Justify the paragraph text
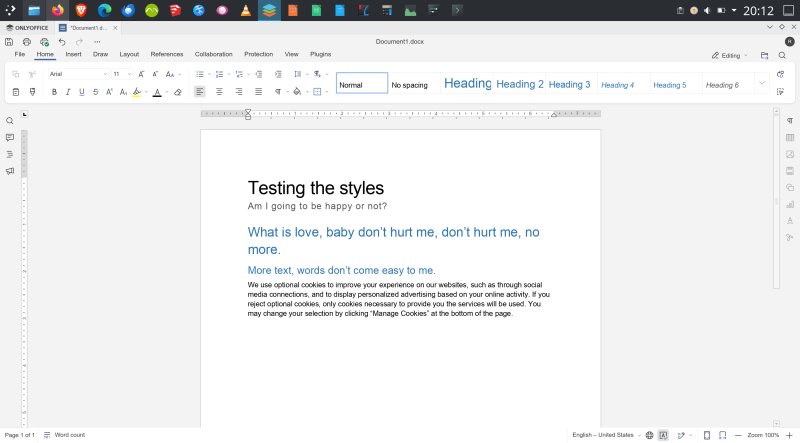This screenshot has height=443, width=800. pyautogui.click(x=259, y=92)
